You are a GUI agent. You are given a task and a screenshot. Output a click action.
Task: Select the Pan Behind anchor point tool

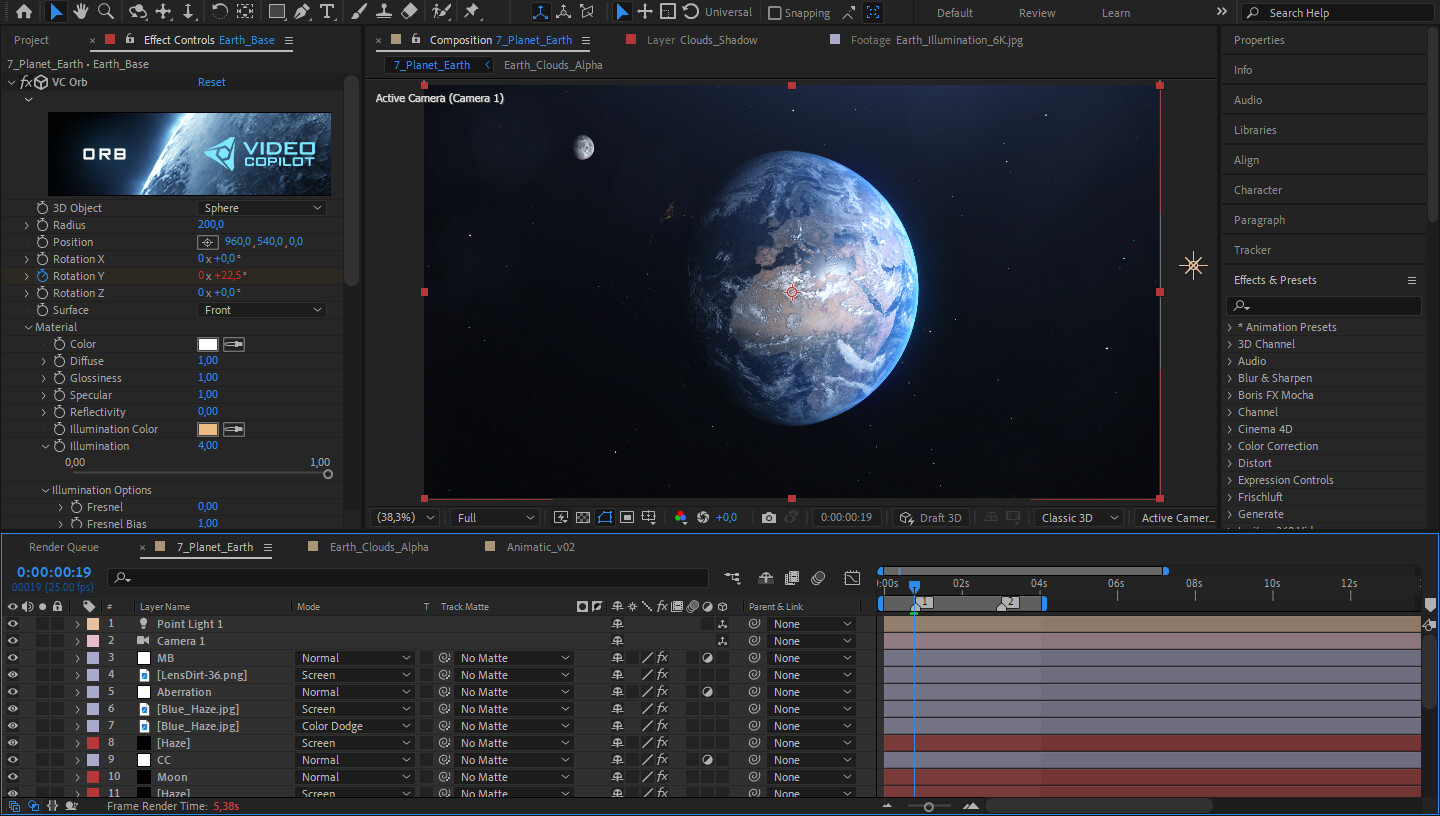[x=246, y=12]
